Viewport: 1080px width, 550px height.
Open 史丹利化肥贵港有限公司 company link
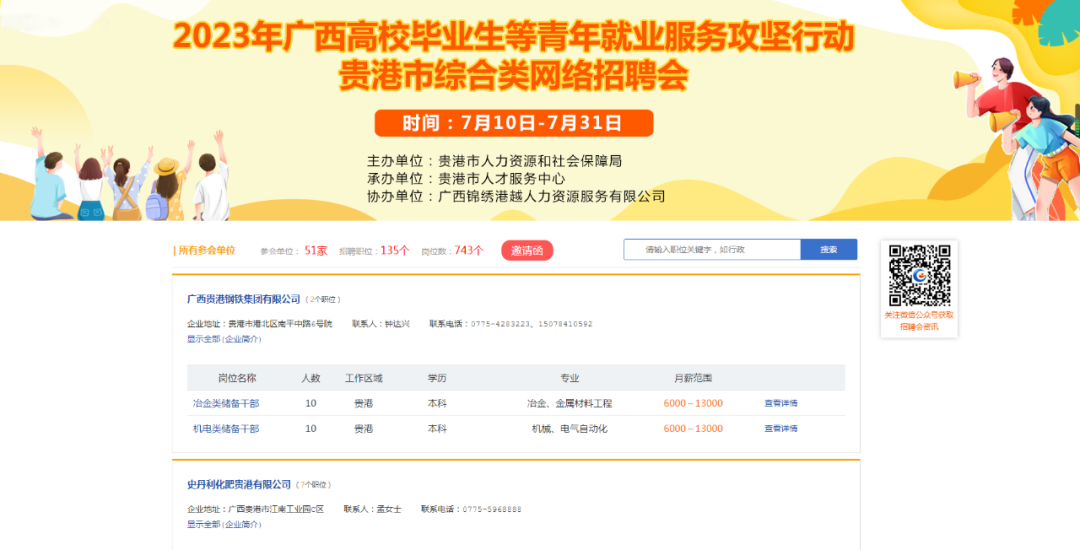(x=239, y=485)
